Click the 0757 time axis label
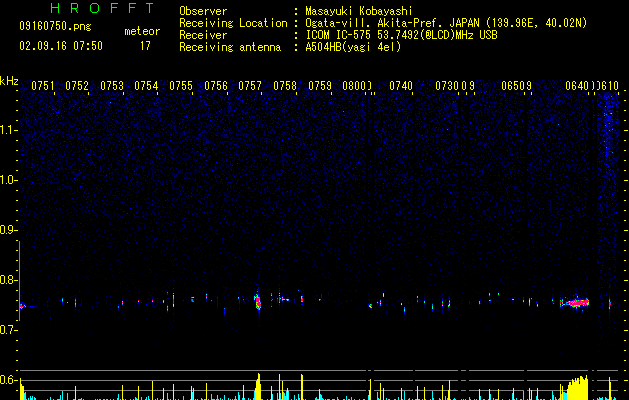This screenshot has width=629, height=400. point(250,86)
